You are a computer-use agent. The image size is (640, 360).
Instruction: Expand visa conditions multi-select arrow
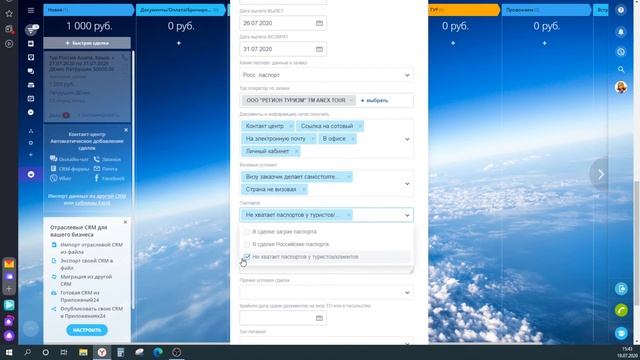point(407,184)
